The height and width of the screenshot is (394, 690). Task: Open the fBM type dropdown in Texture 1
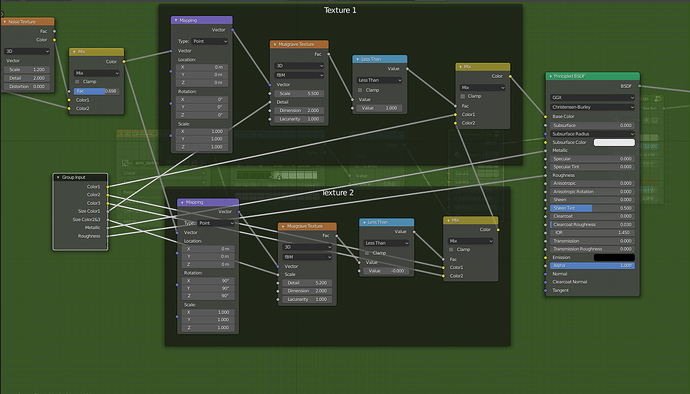299,75
